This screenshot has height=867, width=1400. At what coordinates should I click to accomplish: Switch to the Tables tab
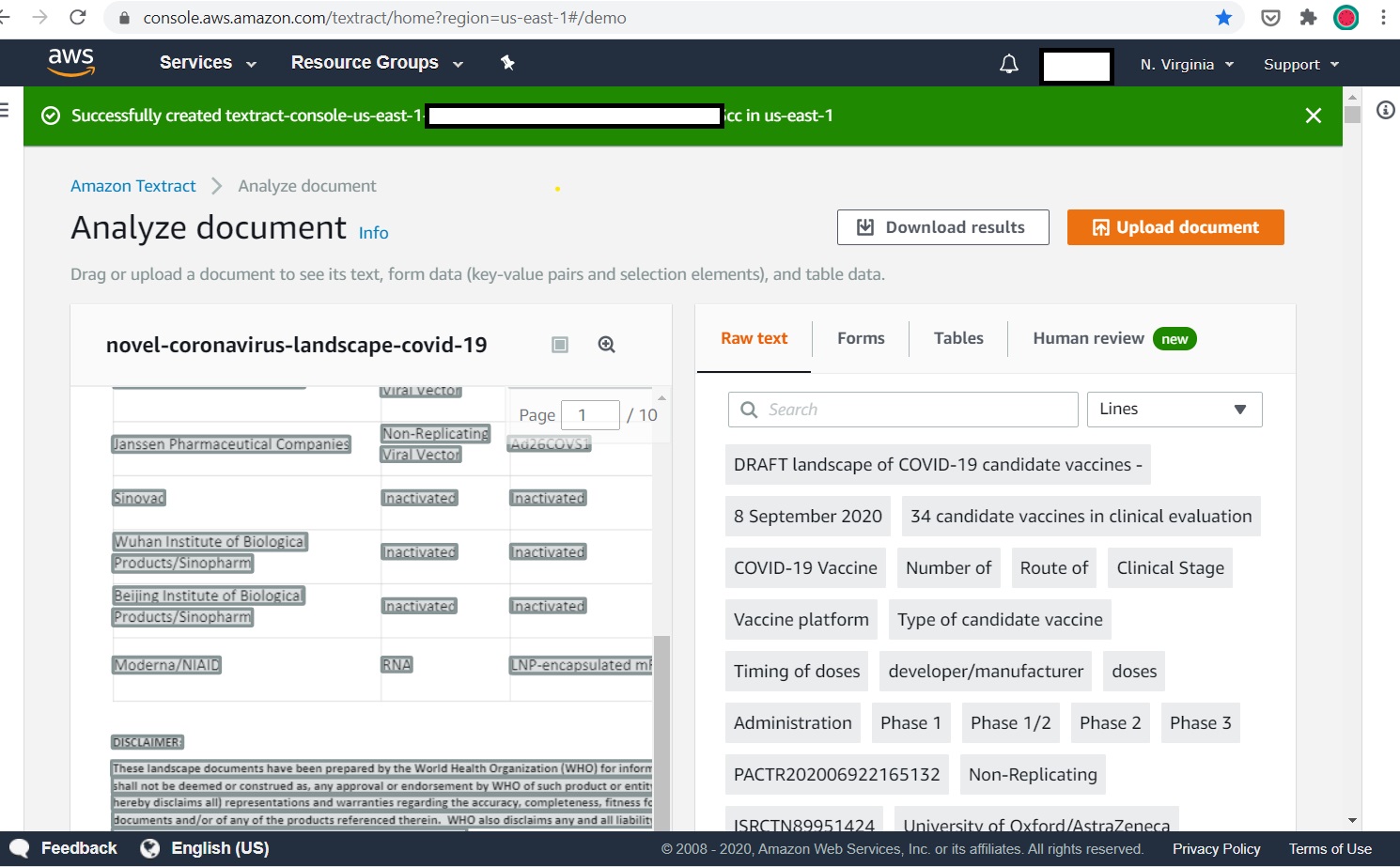tap(958, 338)
